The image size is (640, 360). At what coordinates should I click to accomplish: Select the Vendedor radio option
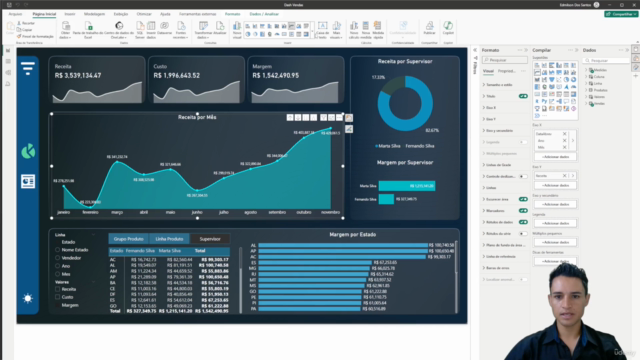click(58, 258)
